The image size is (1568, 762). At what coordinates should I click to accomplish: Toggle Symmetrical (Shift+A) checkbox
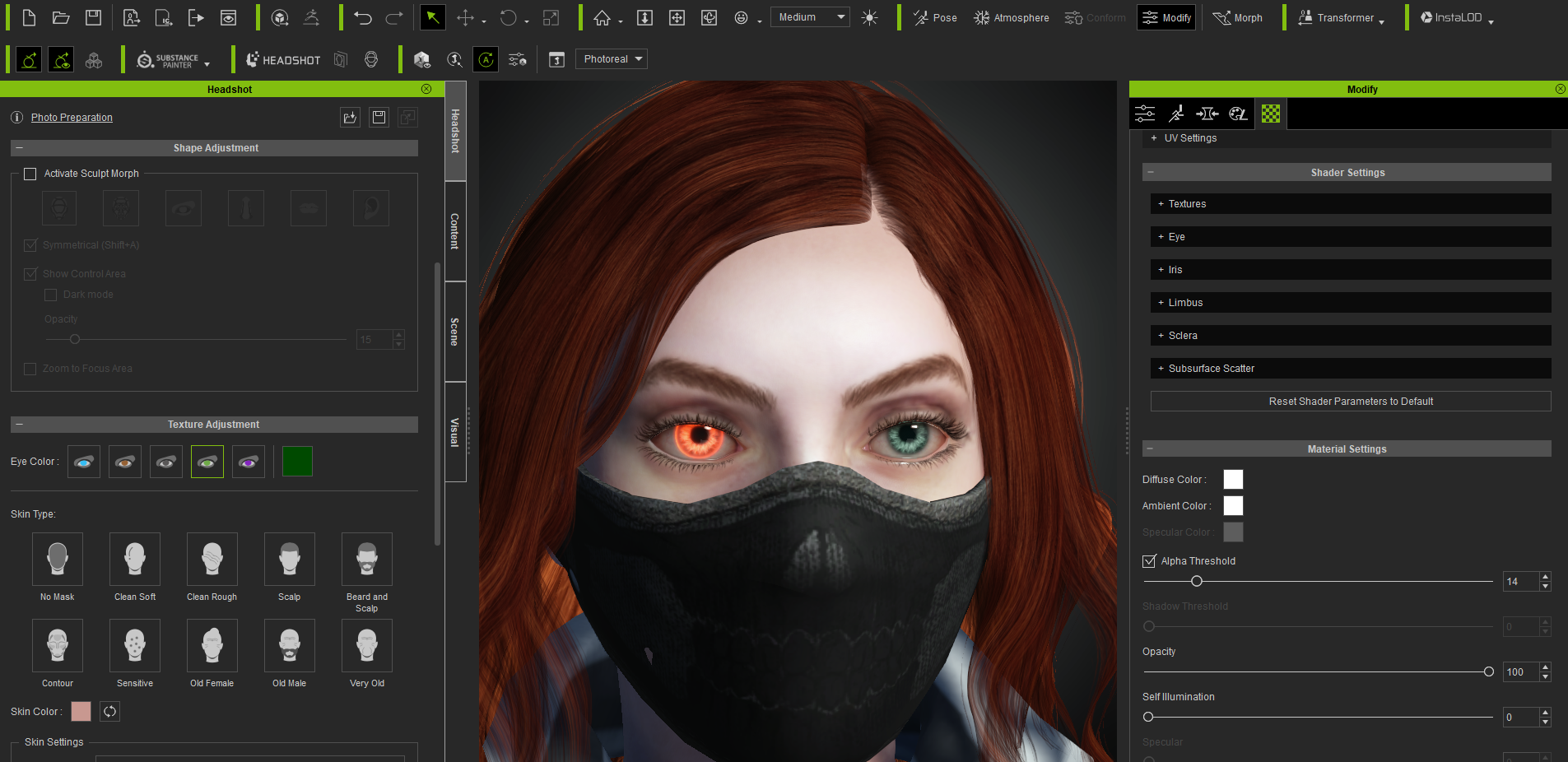tap(30, 245)
